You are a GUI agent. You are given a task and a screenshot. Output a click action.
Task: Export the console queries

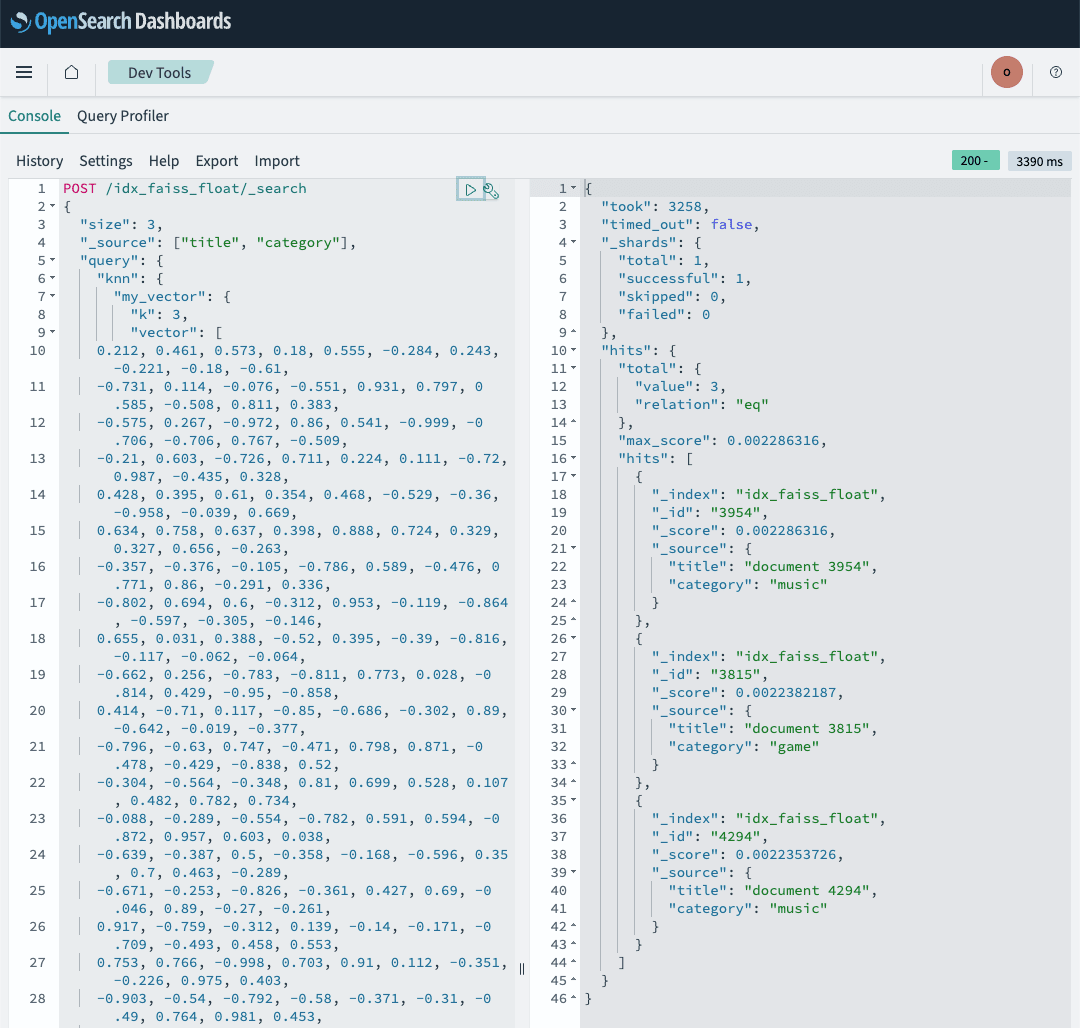click(x=216, y=160)
